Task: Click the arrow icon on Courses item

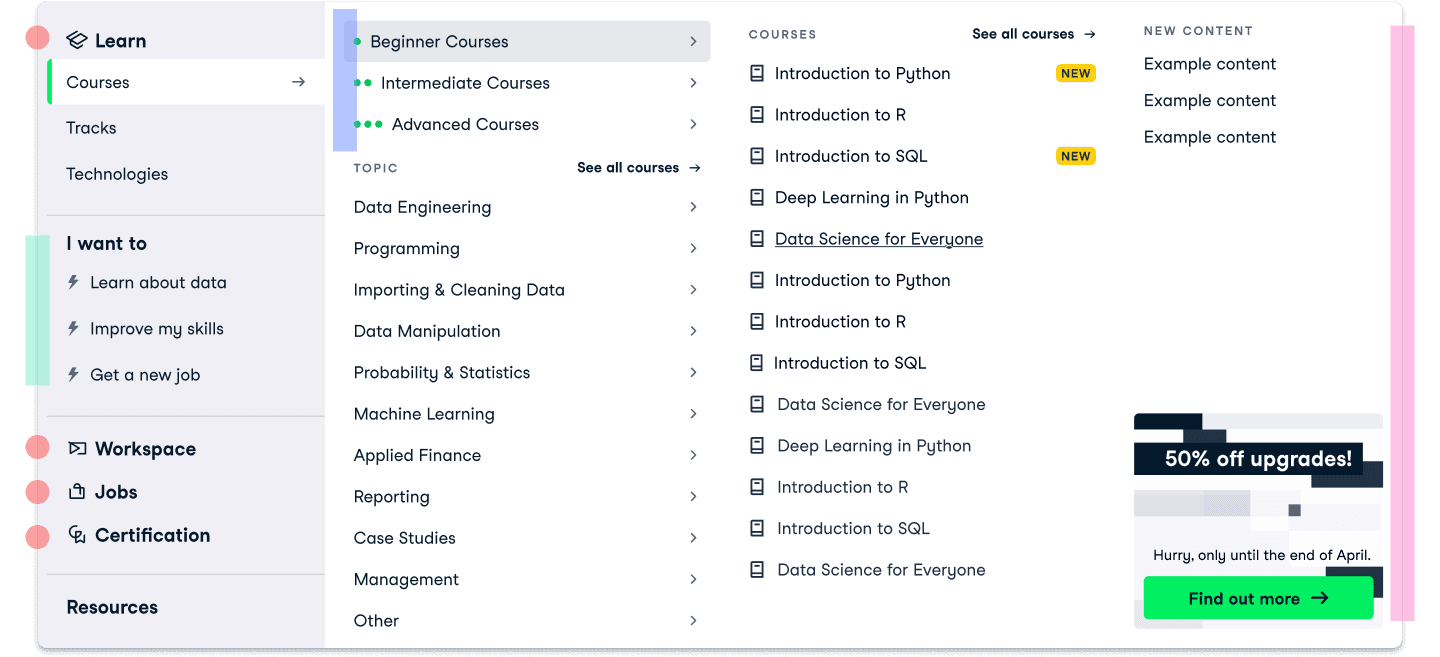Action: (x=298, y=82)
